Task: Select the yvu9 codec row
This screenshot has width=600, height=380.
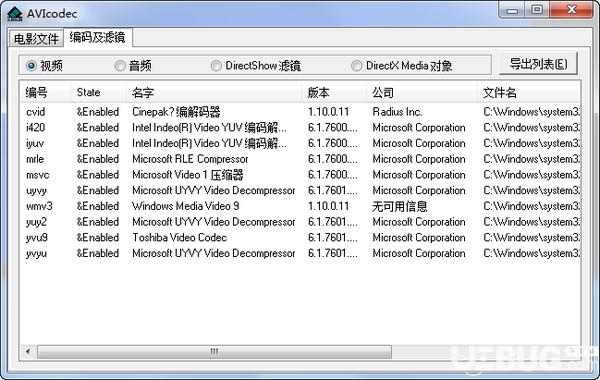Action: (300, 237)
